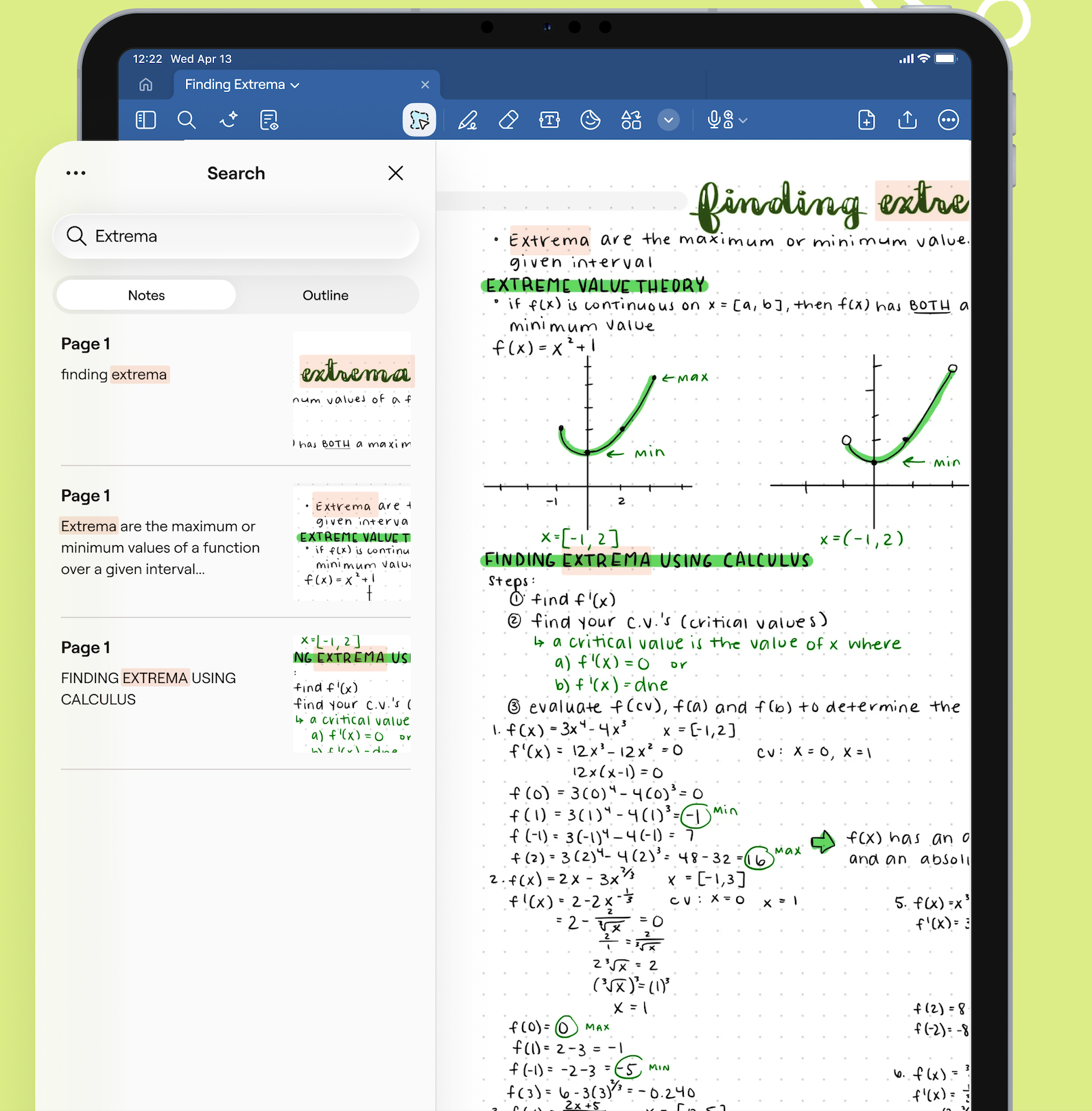Click the 12:22 status bar time
The image size is (1092, 1111).
coord(147,59)
